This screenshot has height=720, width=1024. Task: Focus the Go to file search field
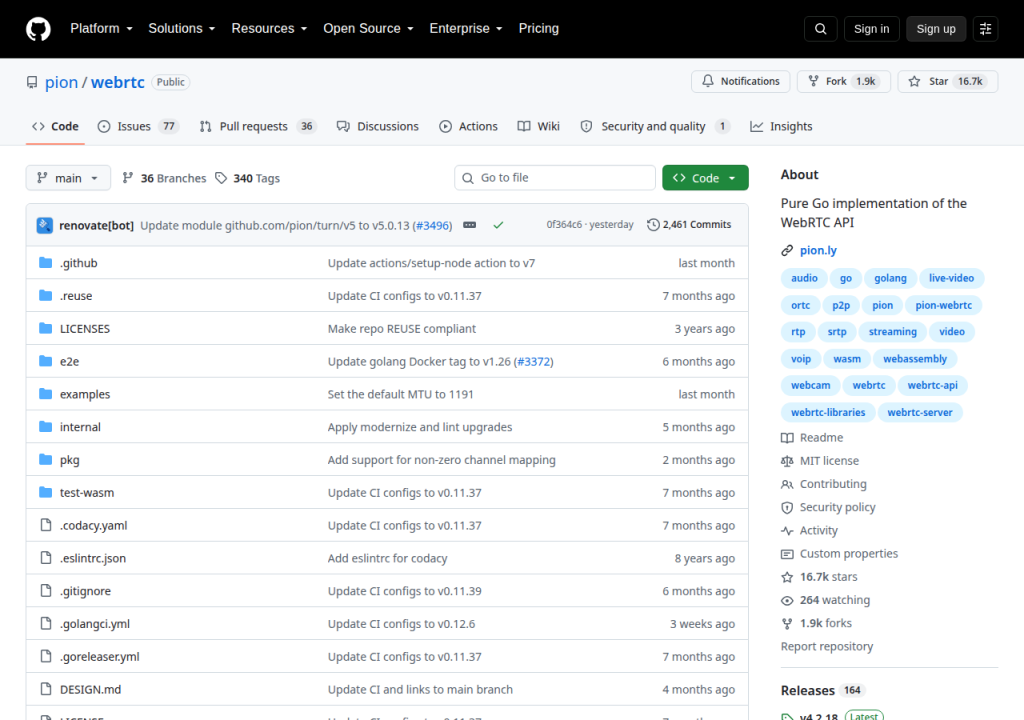pyautogui.click(x=554, y=178)
